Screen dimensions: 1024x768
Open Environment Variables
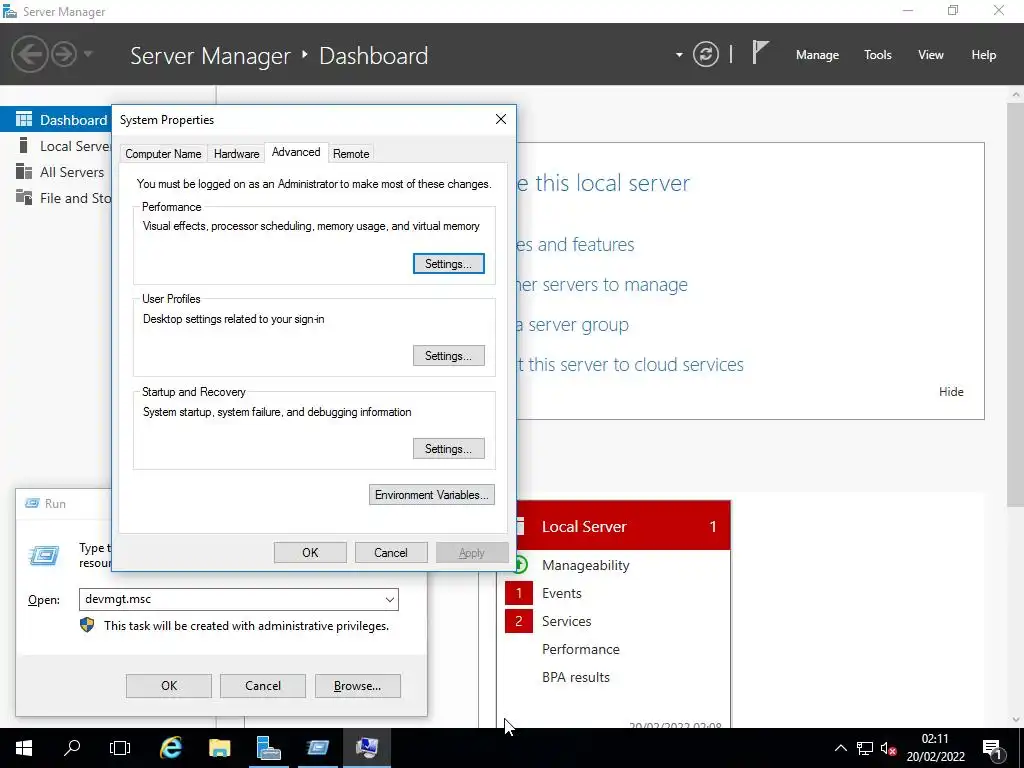tap(432, 494)
